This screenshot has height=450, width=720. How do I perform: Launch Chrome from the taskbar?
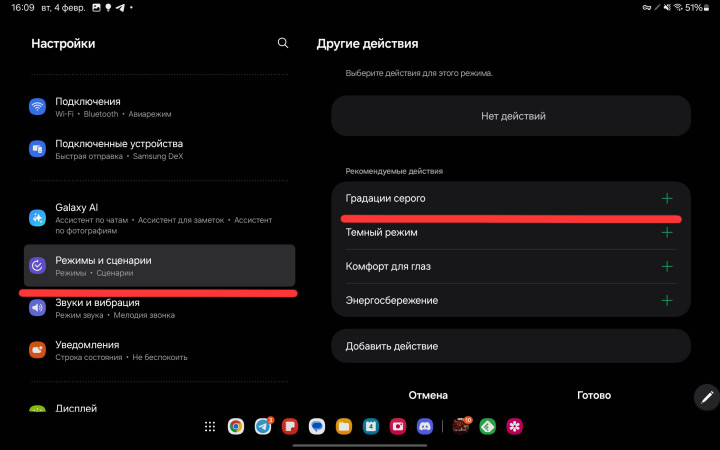(236, 426)
